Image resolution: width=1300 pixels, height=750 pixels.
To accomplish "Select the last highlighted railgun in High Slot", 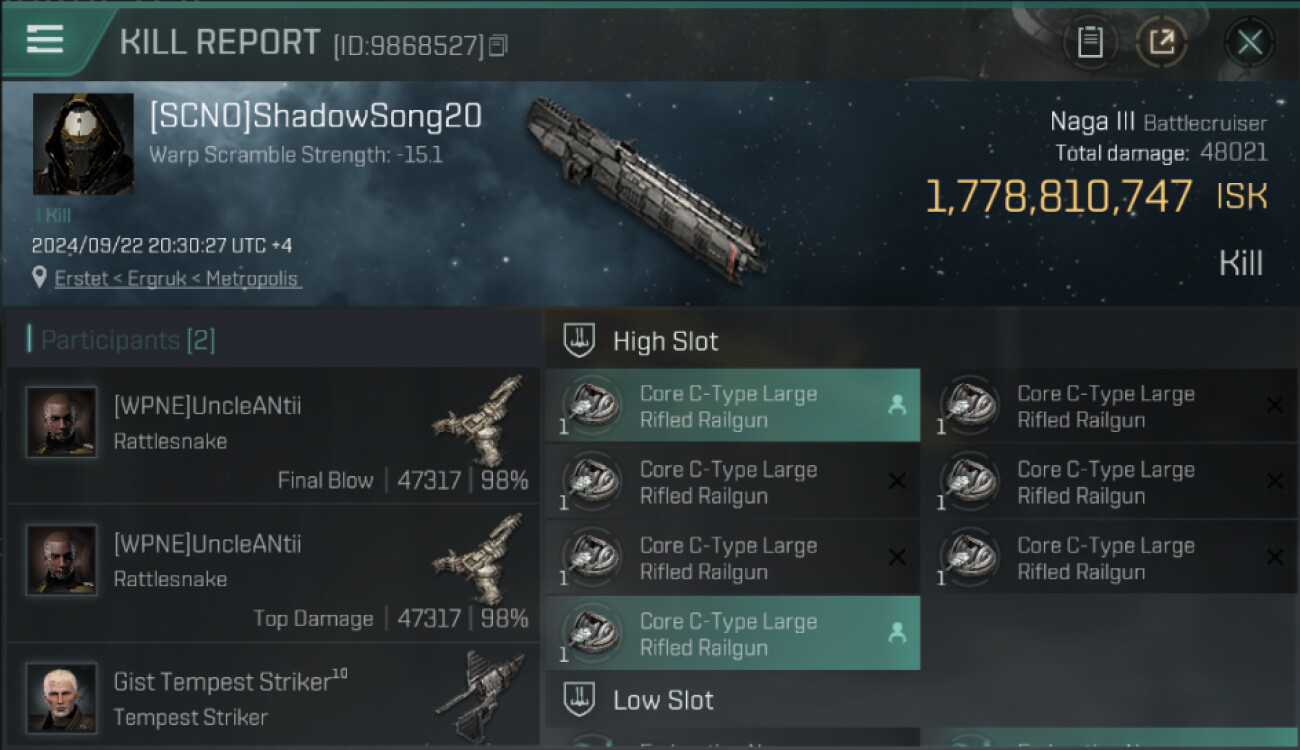I will click(x=733, y=633).
